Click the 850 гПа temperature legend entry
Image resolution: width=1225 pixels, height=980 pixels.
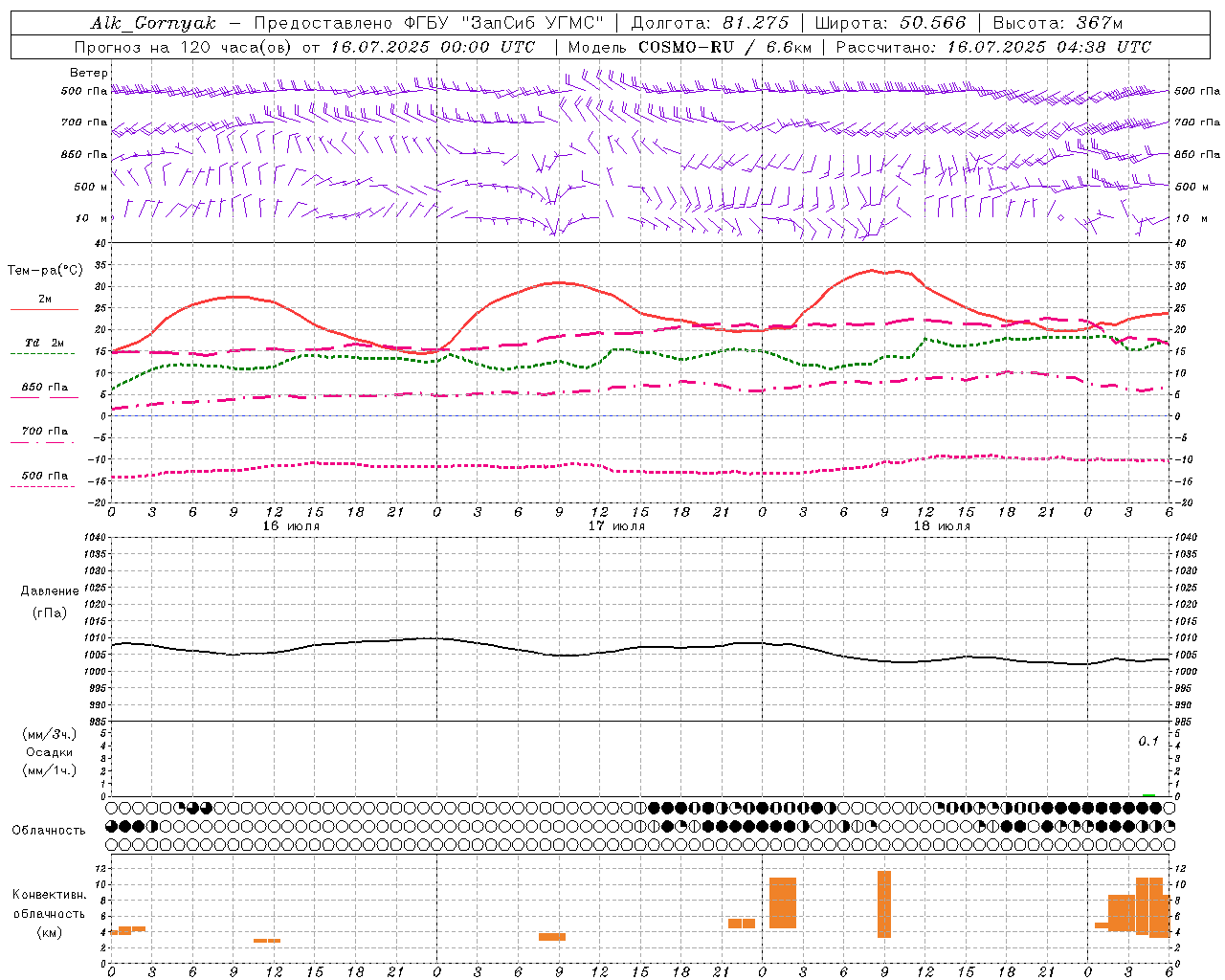click(x=45, y=388)
